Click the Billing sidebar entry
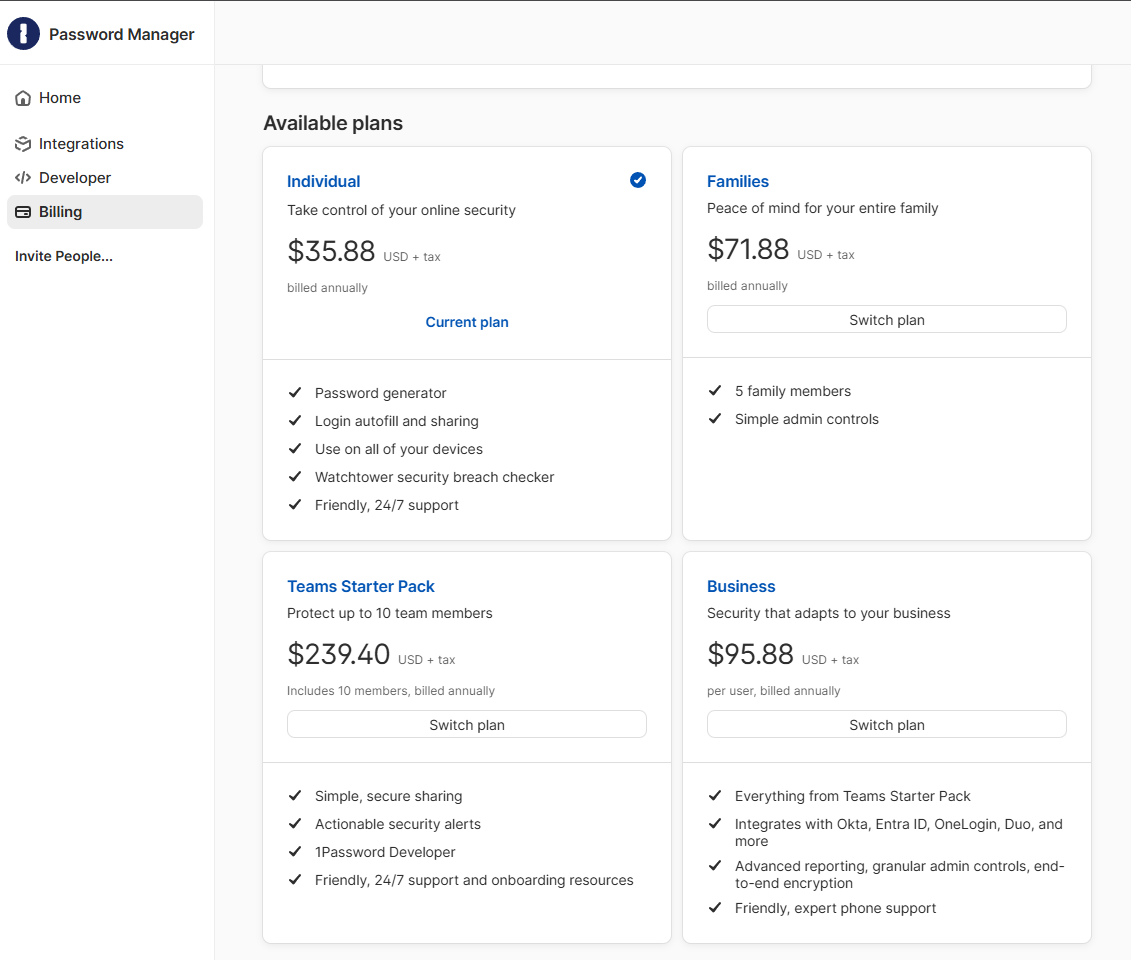 tap(60, 211)
